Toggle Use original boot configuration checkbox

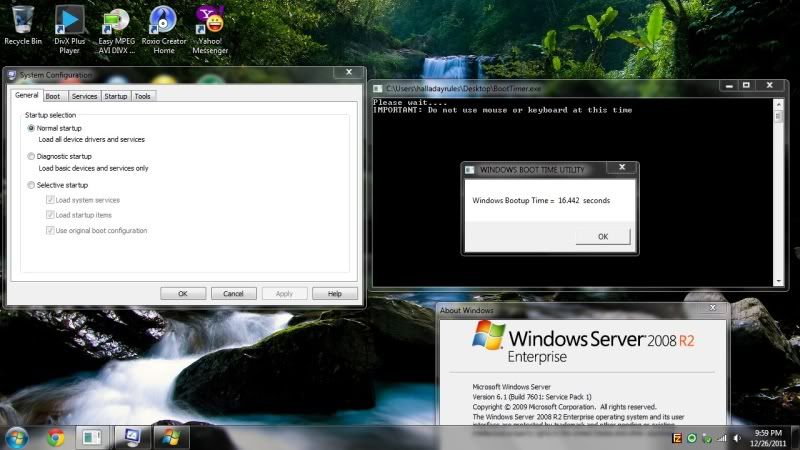click(50, 230)
